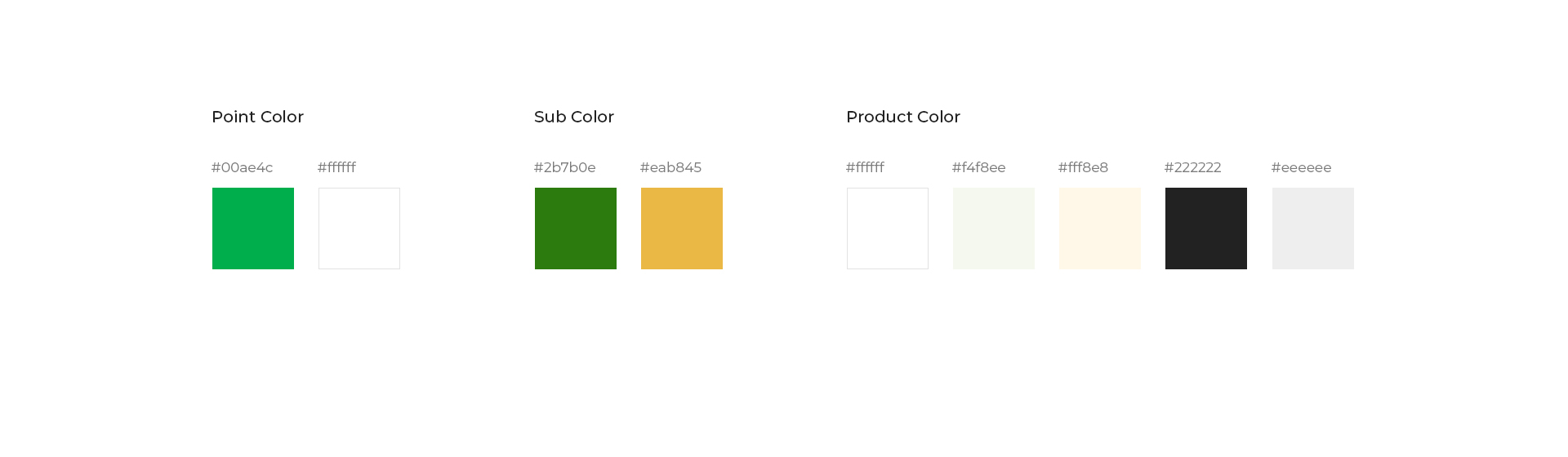1568x457 pixels.
Task: Choose the light gray #eeeeee swatch
Action: click(x=1313, y=228)
